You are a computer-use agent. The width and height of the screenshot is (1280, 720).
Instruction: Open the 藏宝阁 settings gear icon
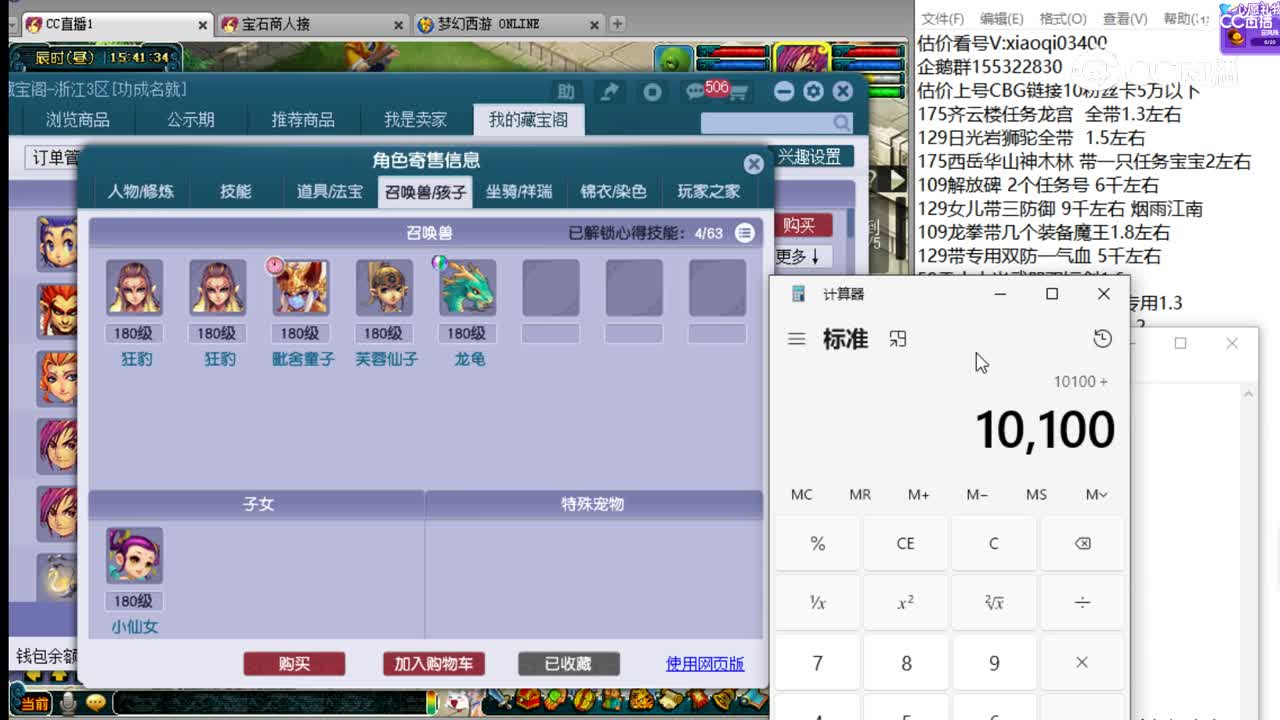(813, 92)
